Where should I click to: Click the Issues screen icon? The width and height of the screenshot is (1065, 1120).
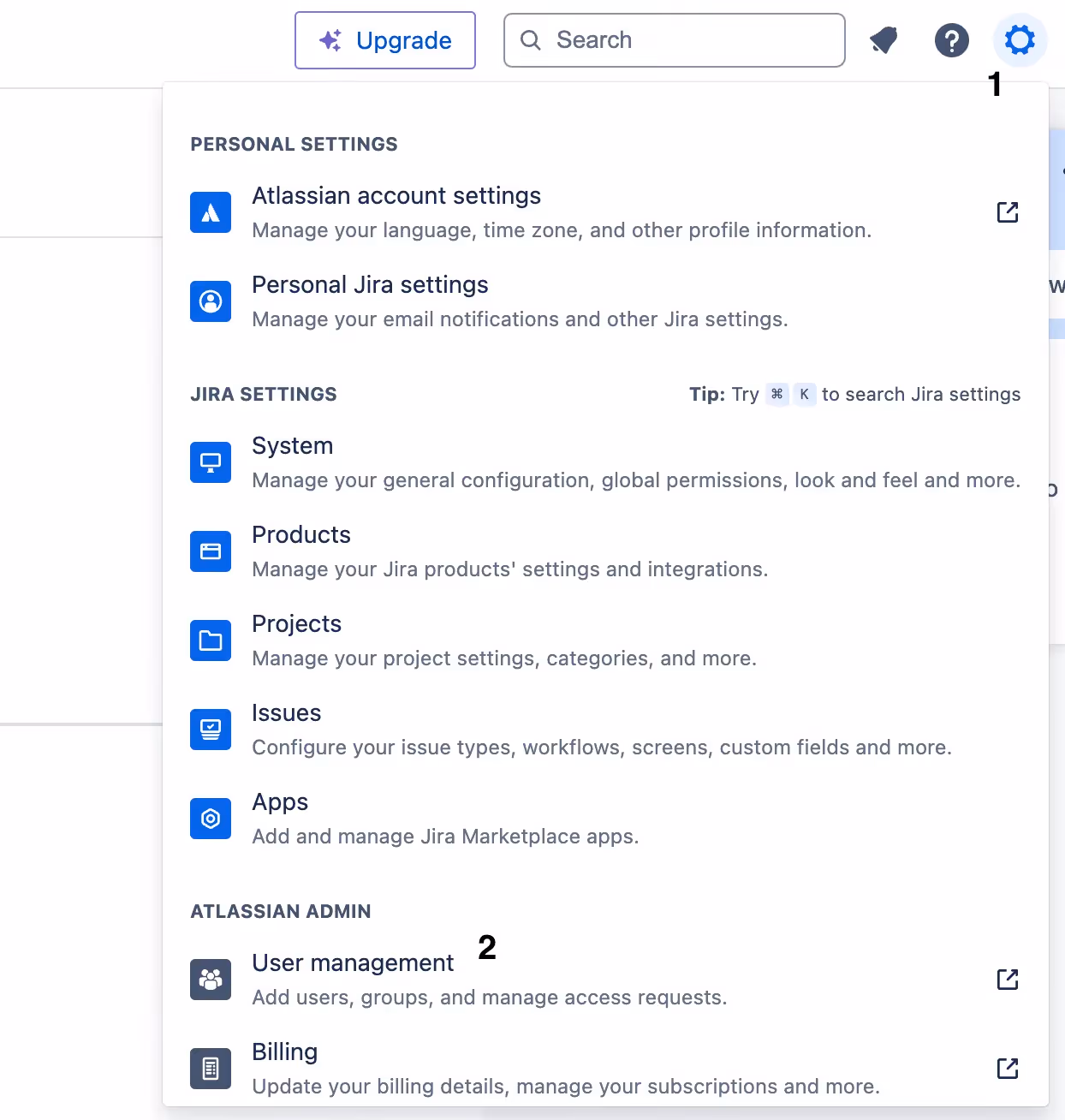click(211, 730)
